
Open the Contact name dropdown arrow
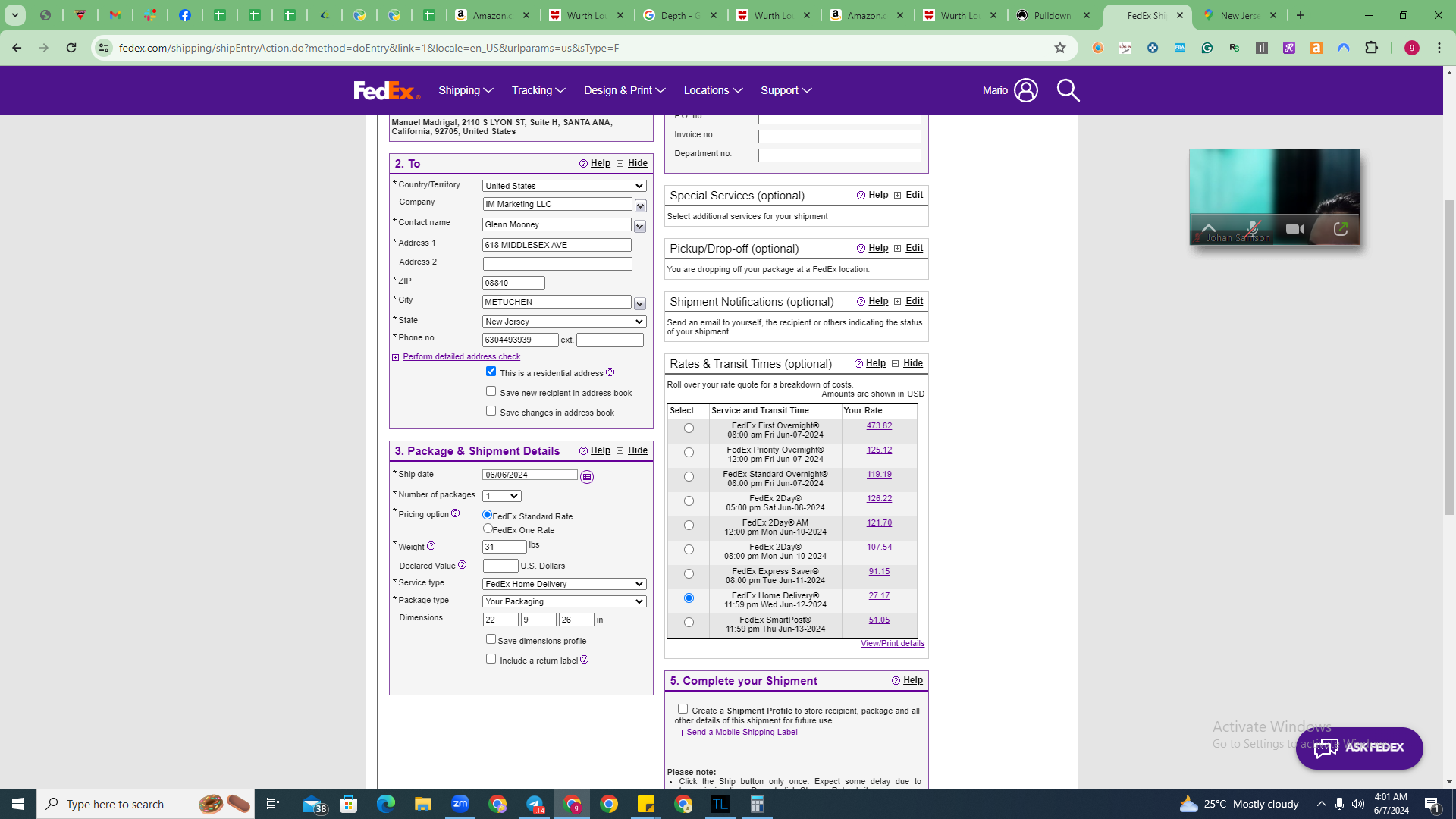click(640, 227)
